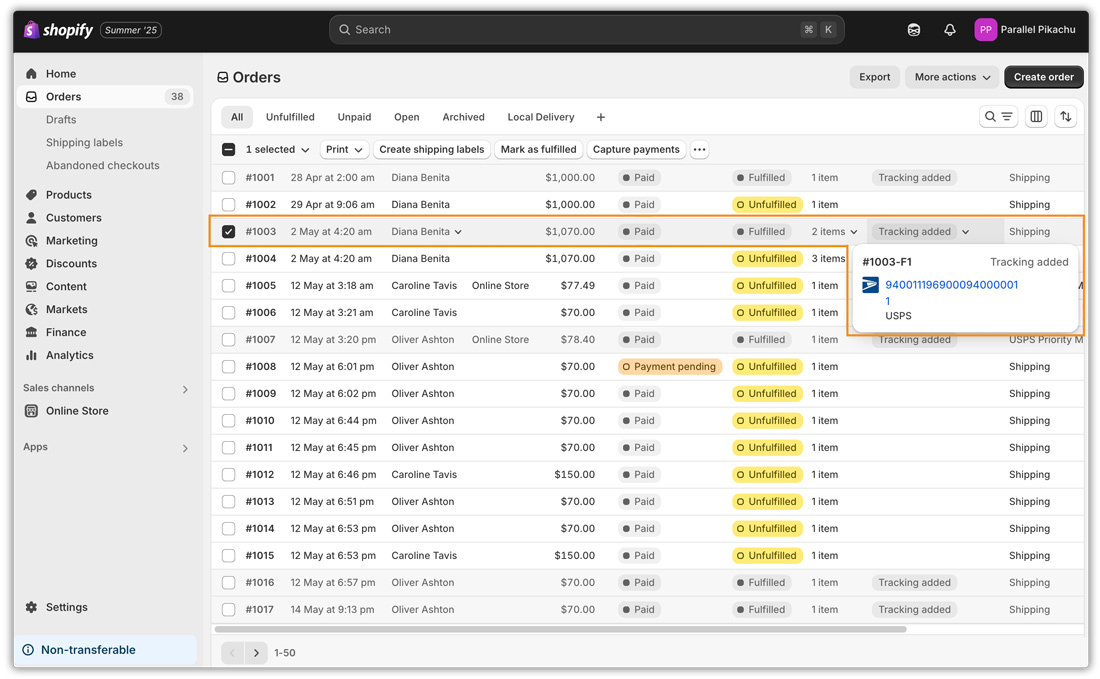
Task: Click the Analytics bar chart icon
Action: coord(31,355)
